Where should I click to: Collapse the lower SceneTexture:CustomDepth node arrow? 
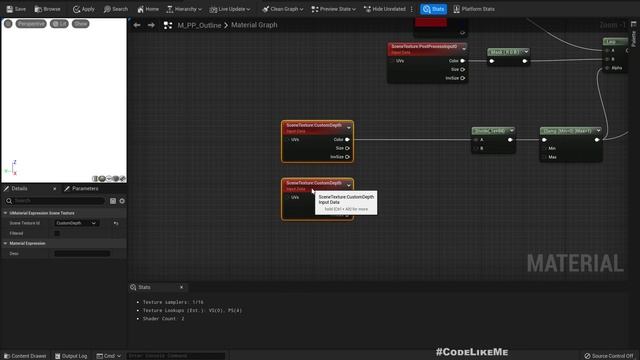pyautogui.click(x=349, y=185)
